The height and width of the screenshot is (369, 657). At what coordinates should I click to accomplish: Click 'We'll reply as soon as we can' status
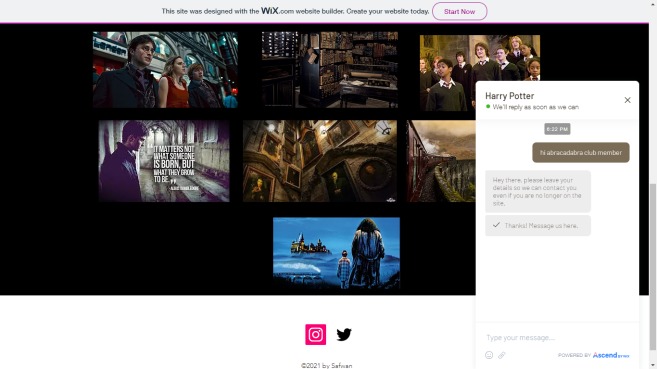pyautogui.click(x=535, y=107)
